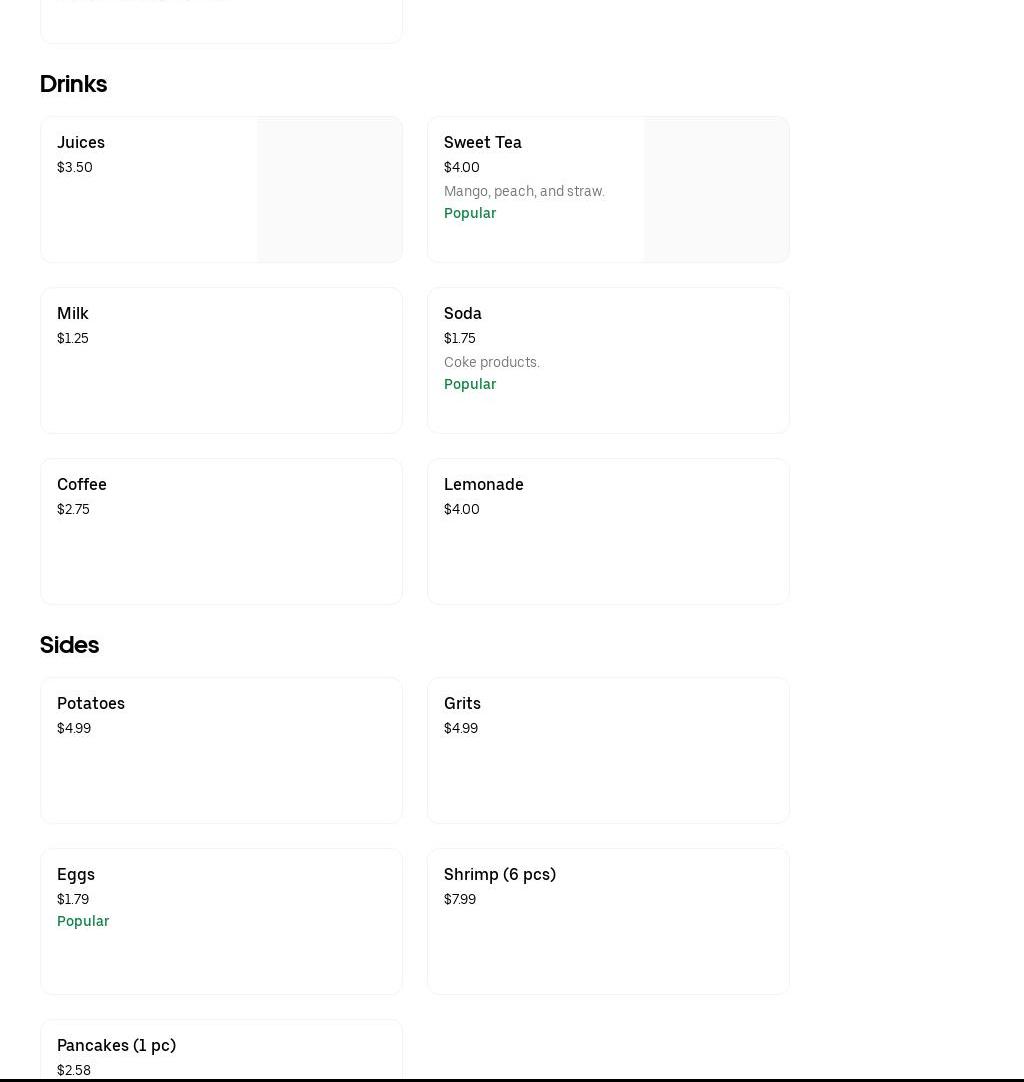Image resolution: width=1024 pixels, height=1082 pixels.
Task: Click the Drinks section heading
Action: point(73,84)
